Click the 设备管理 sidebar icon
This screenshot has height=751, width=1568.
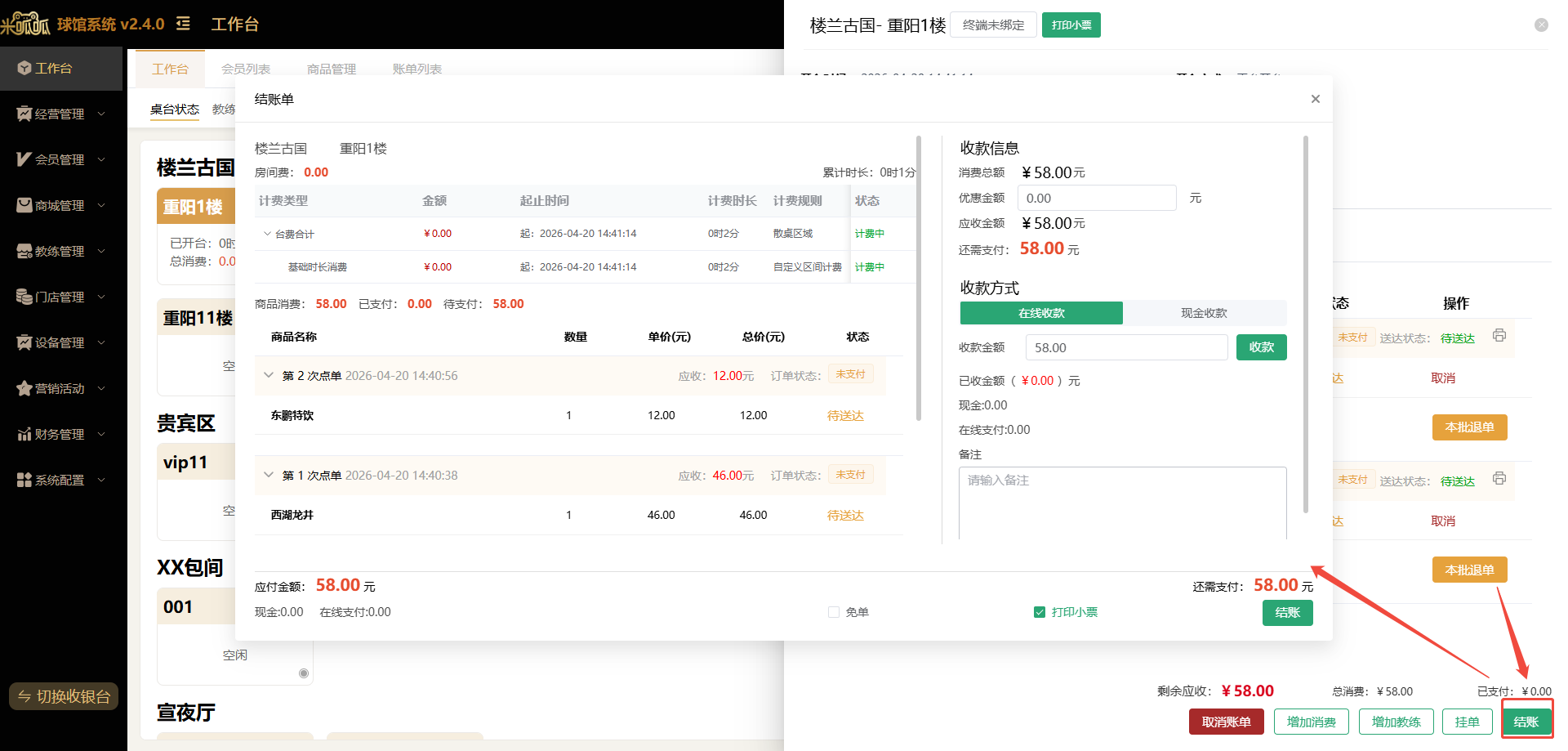(x=24, y=343)
